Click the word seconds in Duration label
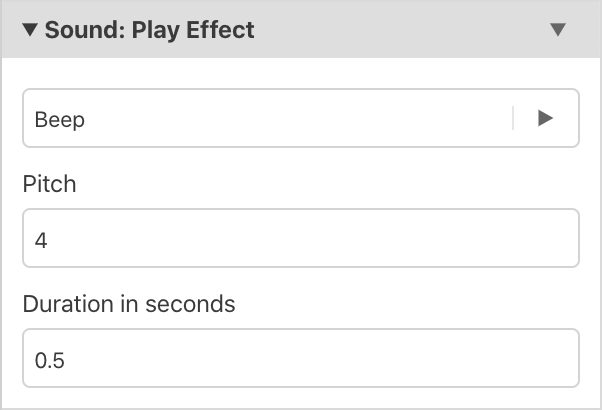The width and height of the screenshot is (602, 410). point(190,304)
